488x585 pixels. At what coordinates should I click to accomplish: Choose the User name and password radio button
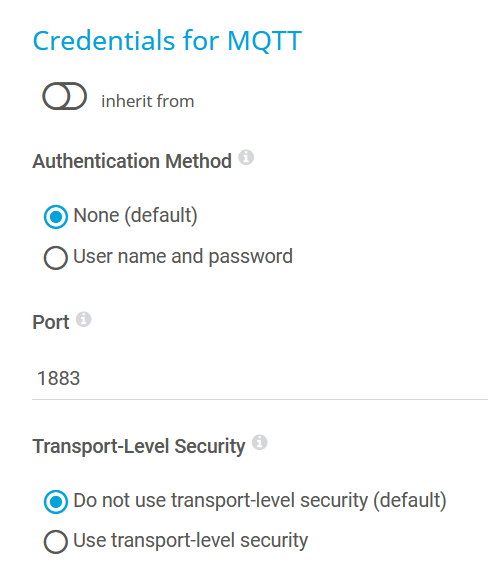(56, 258)
